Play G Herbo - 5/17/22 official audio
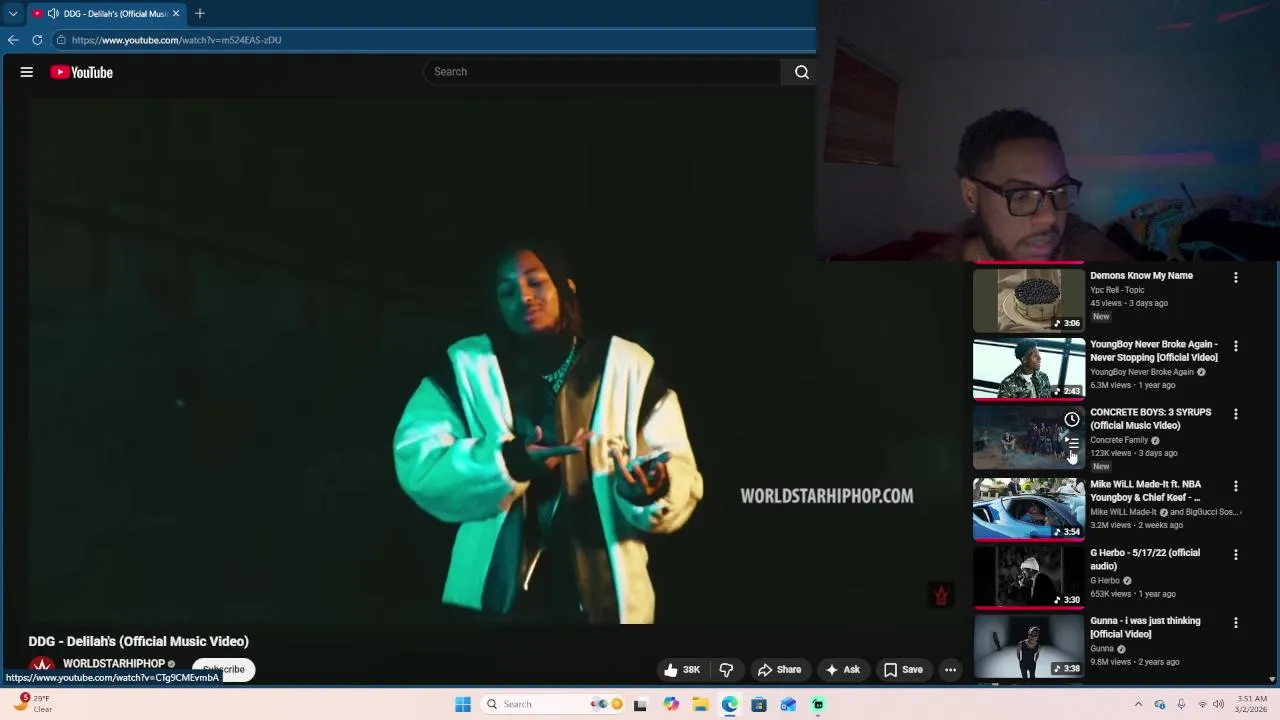1280x720 pixels. coord(1145,559)
